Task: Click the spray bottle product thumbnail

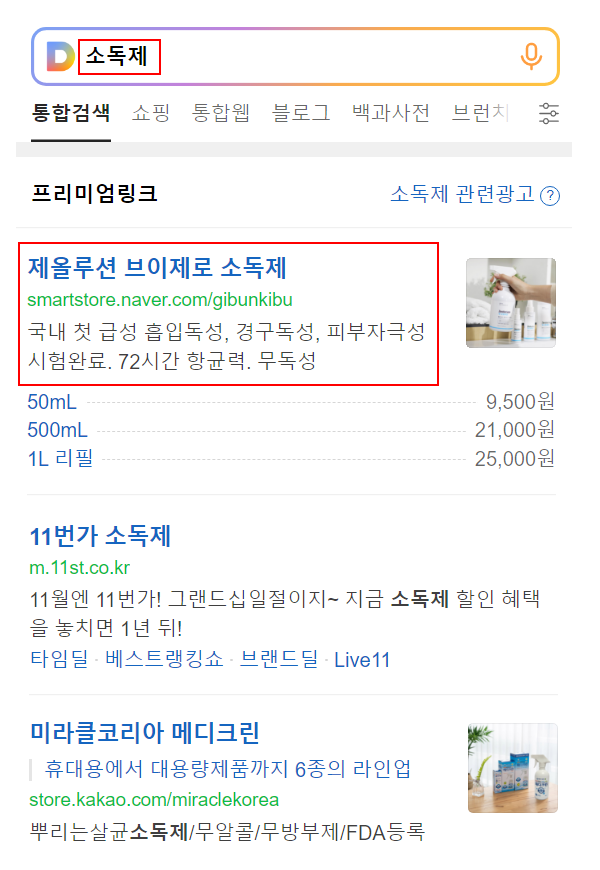Action: (511, 303)
